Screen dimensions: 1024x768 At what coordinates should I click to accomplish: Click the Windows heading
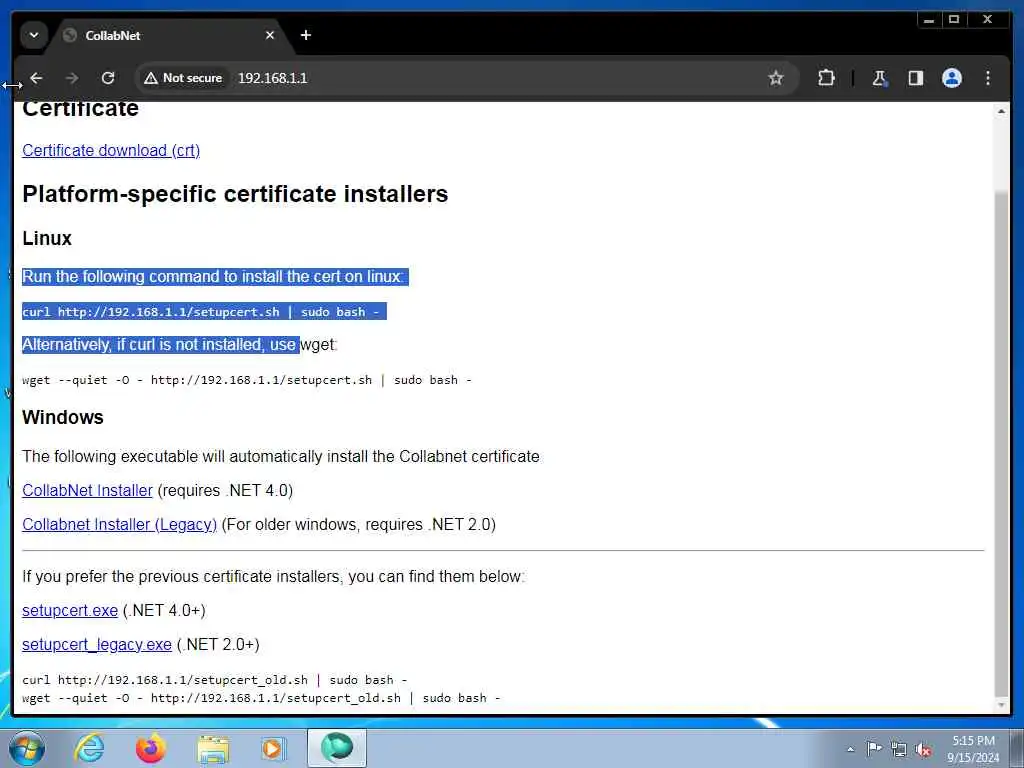[63, 417]
